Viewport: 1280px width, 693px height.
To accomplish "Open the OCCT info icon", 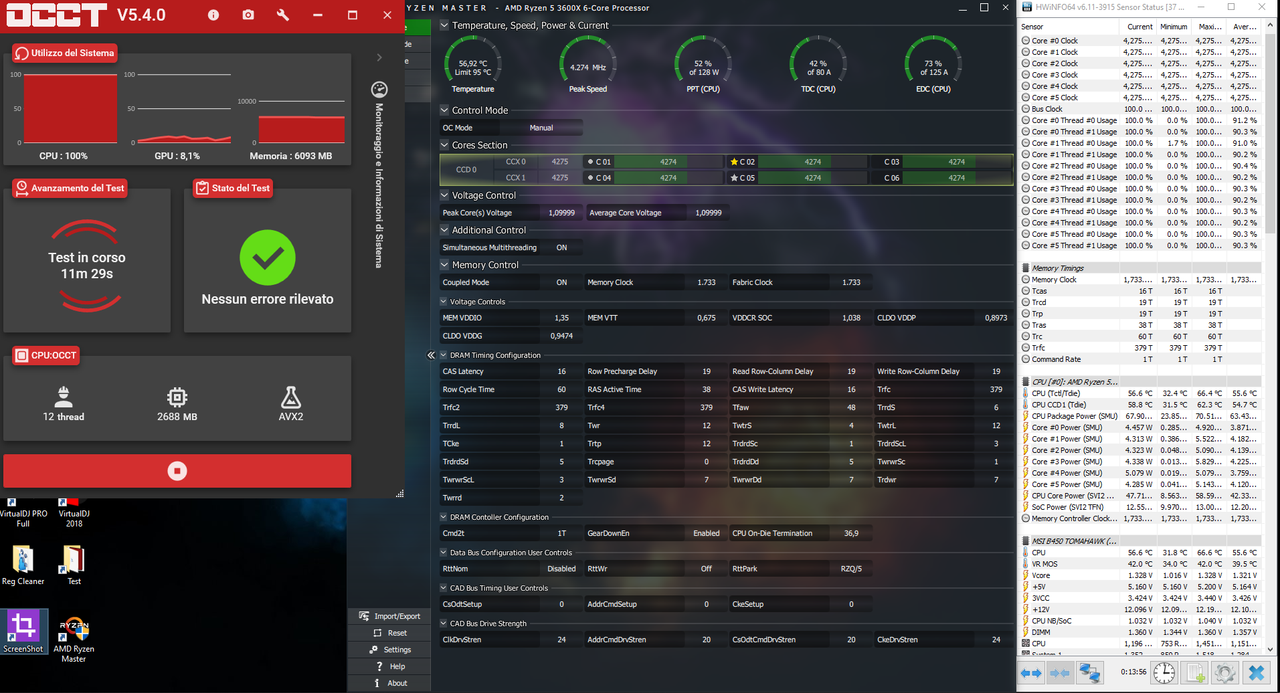I will click(x=213, y=16).
